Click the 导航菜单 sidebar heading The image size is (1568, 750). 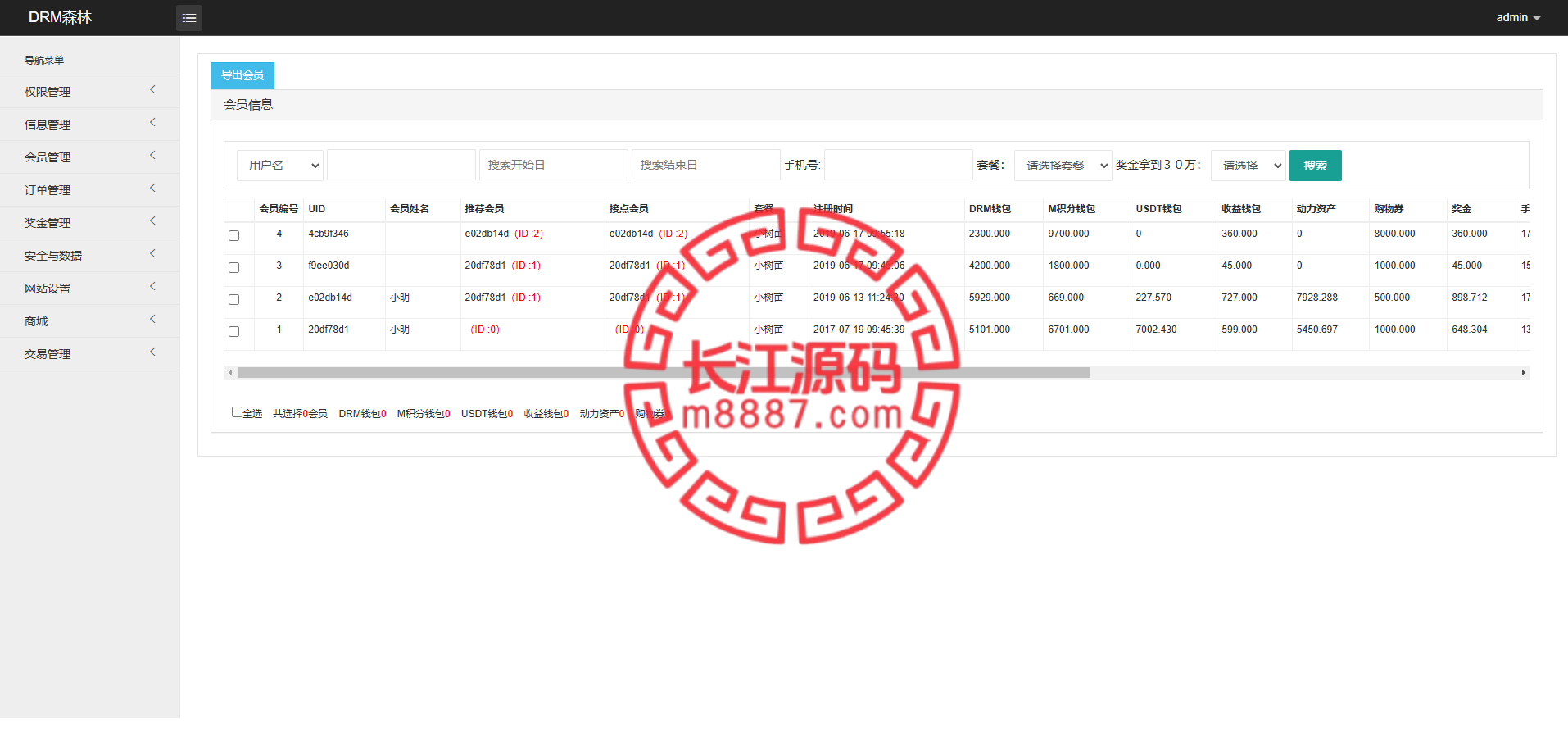click(44, 60)
